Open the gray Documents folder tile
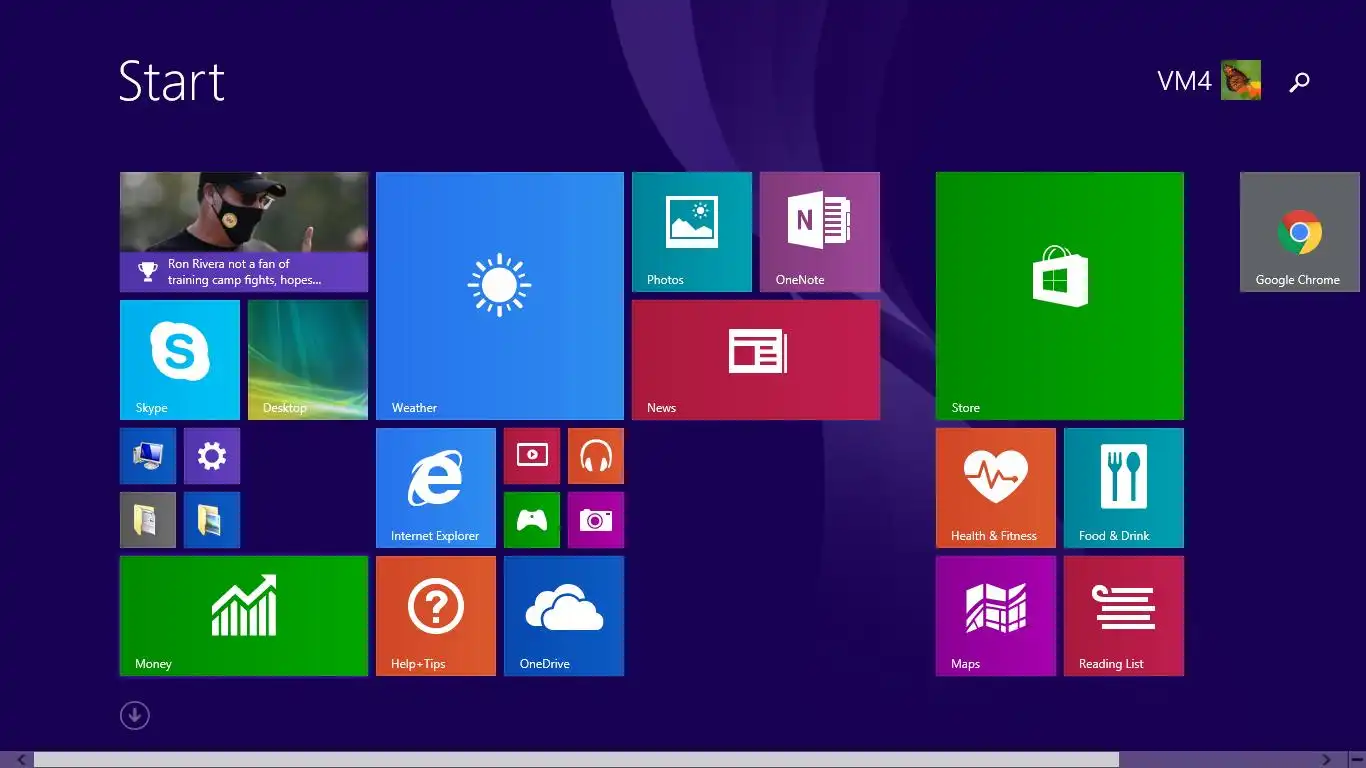This screenshot has height=768, width=1366. 148,520
